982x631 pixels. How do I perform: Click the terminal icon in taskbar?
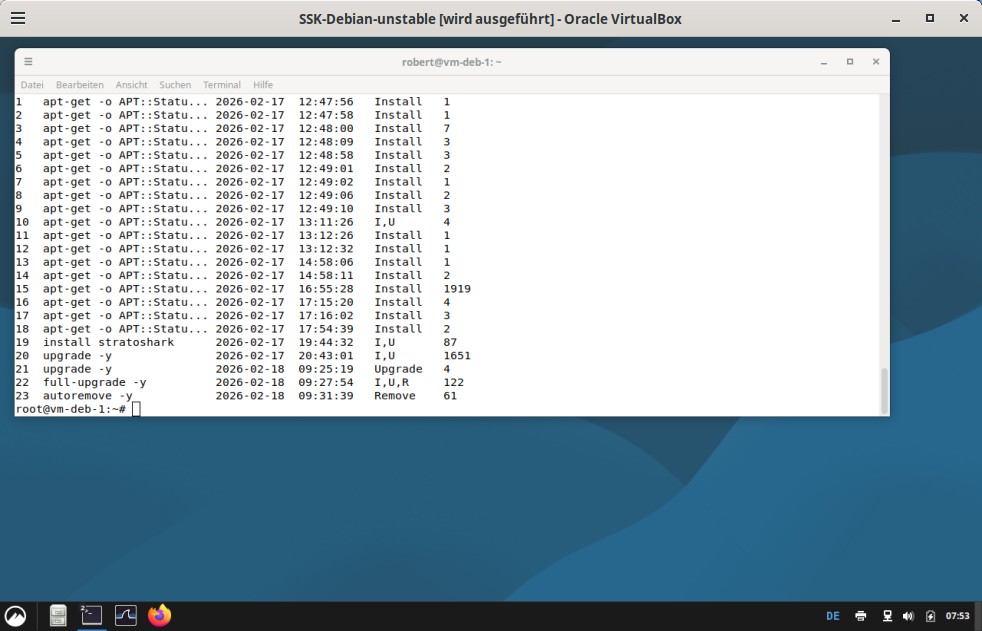92,615
